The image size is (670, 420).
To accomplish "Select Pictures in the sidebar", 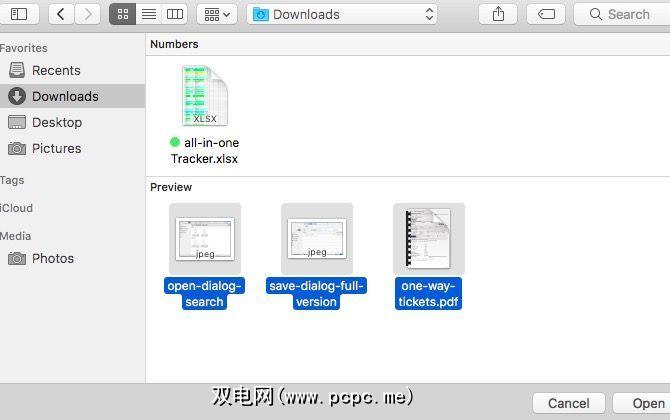I will (x=73, y=148).
